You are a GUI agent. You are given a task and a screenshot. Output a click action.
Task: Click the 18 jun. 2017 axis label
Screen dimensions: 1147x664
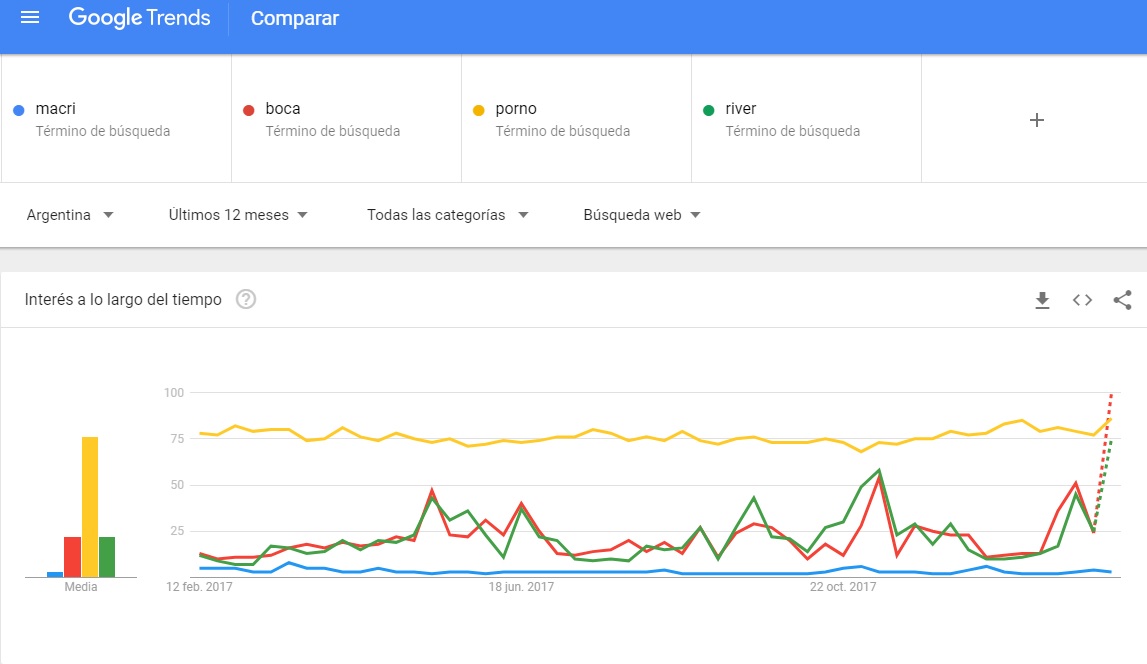521,586
